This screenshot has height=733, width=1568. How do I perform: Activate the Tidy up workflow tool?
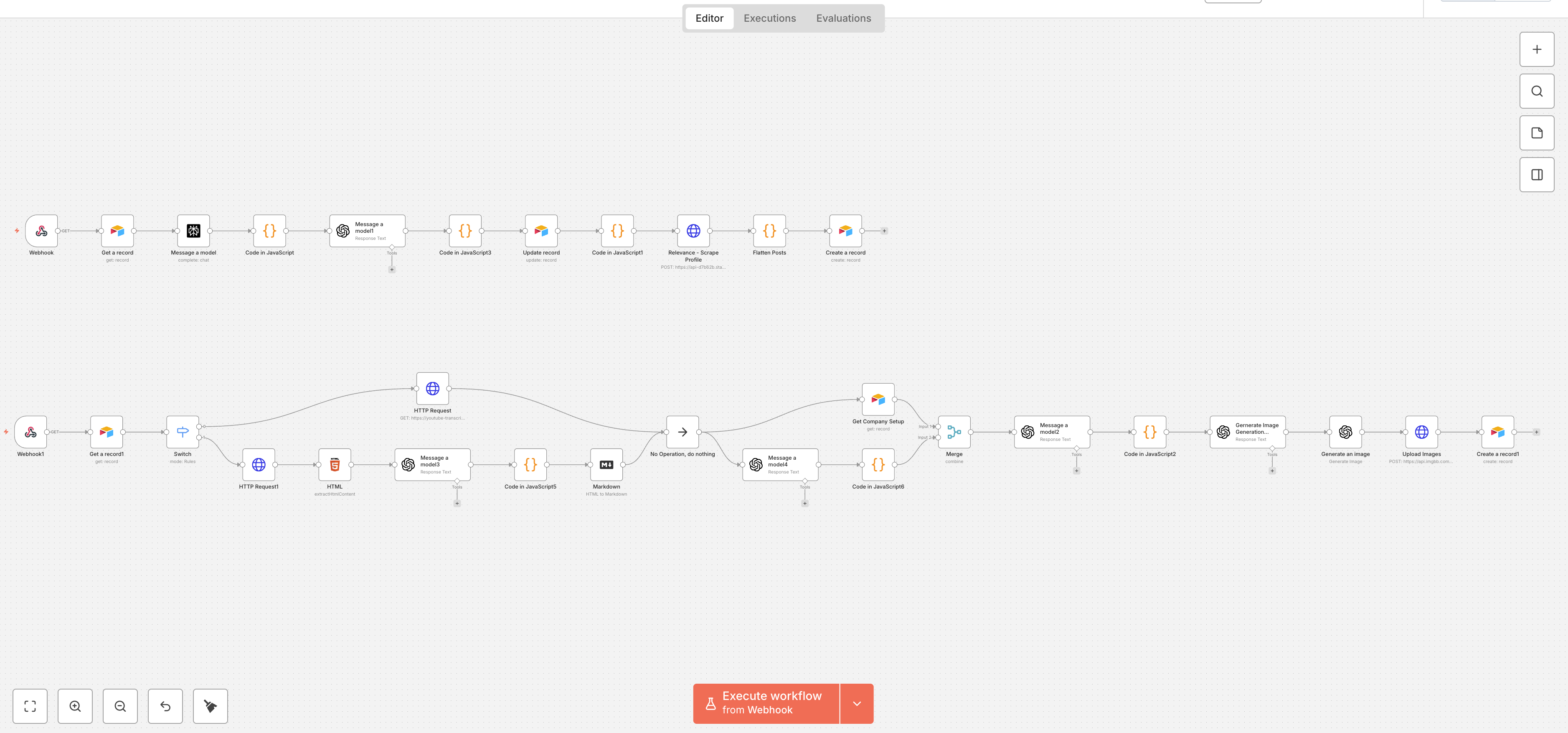210,706
